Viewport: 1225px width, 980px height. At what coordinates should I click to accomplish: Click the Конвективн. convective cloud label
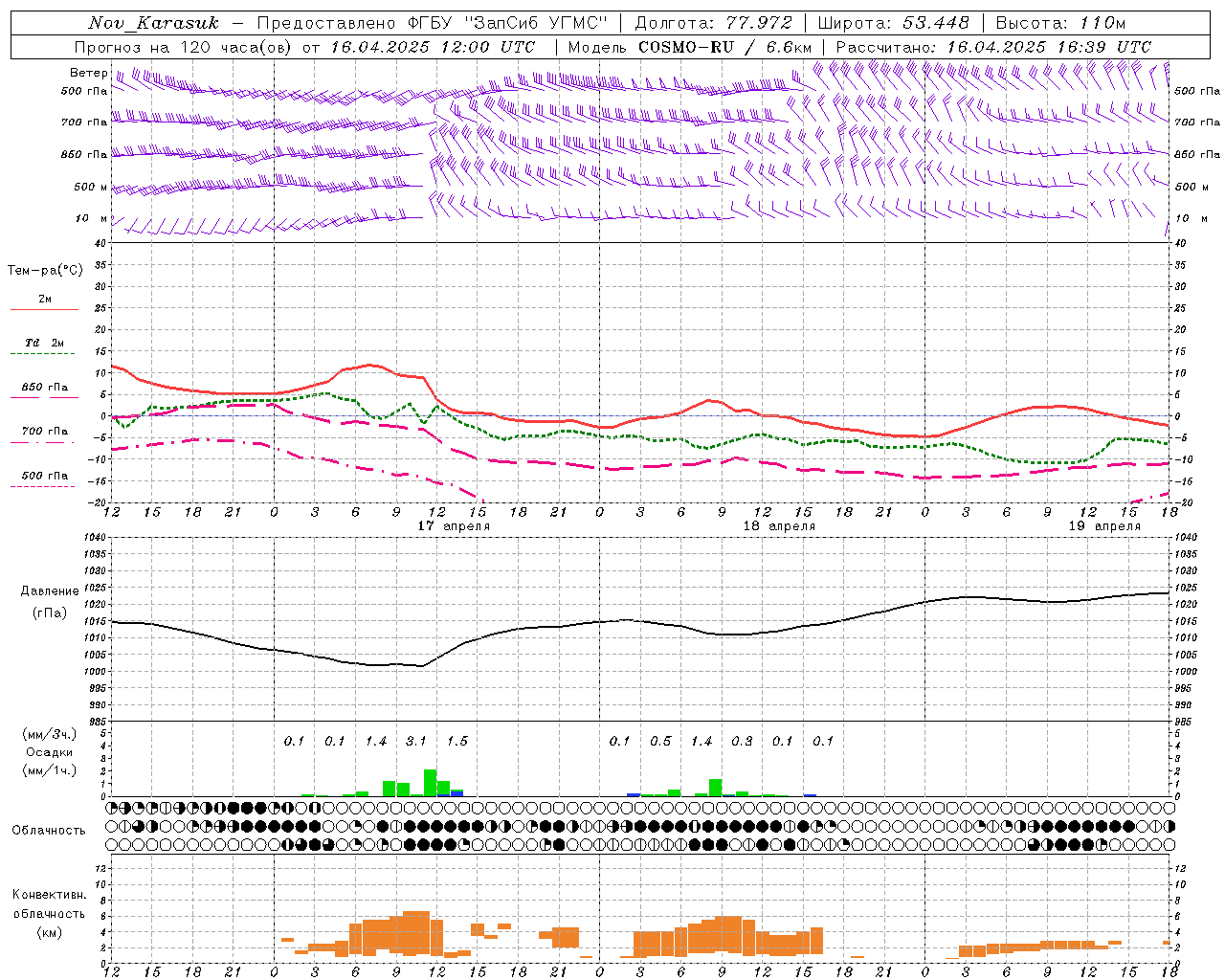pyautogui.click(x=49, y=895)
